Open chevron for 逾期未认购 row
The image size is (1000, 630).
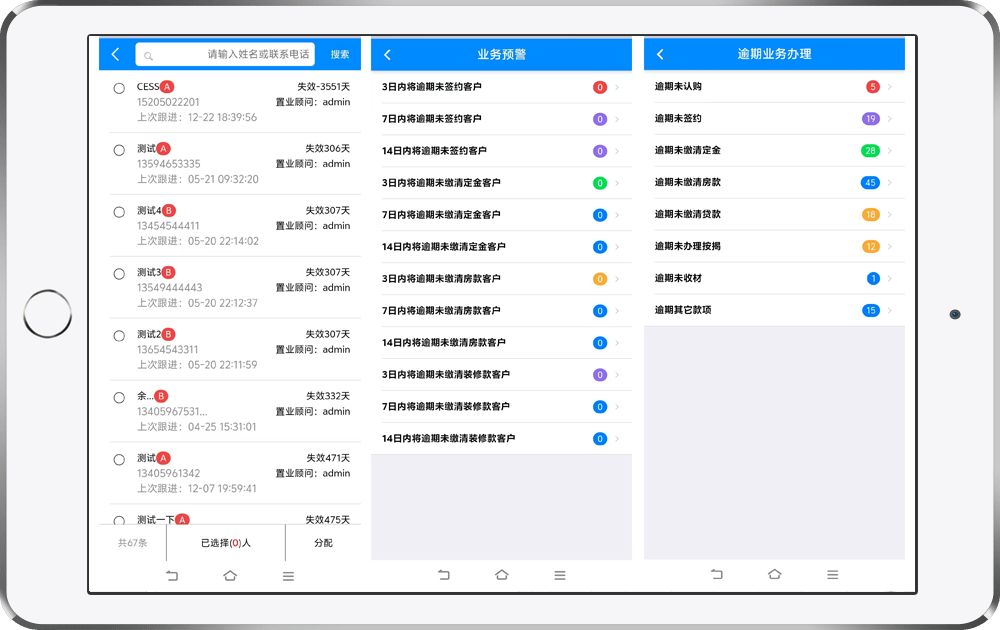(890, 87)
